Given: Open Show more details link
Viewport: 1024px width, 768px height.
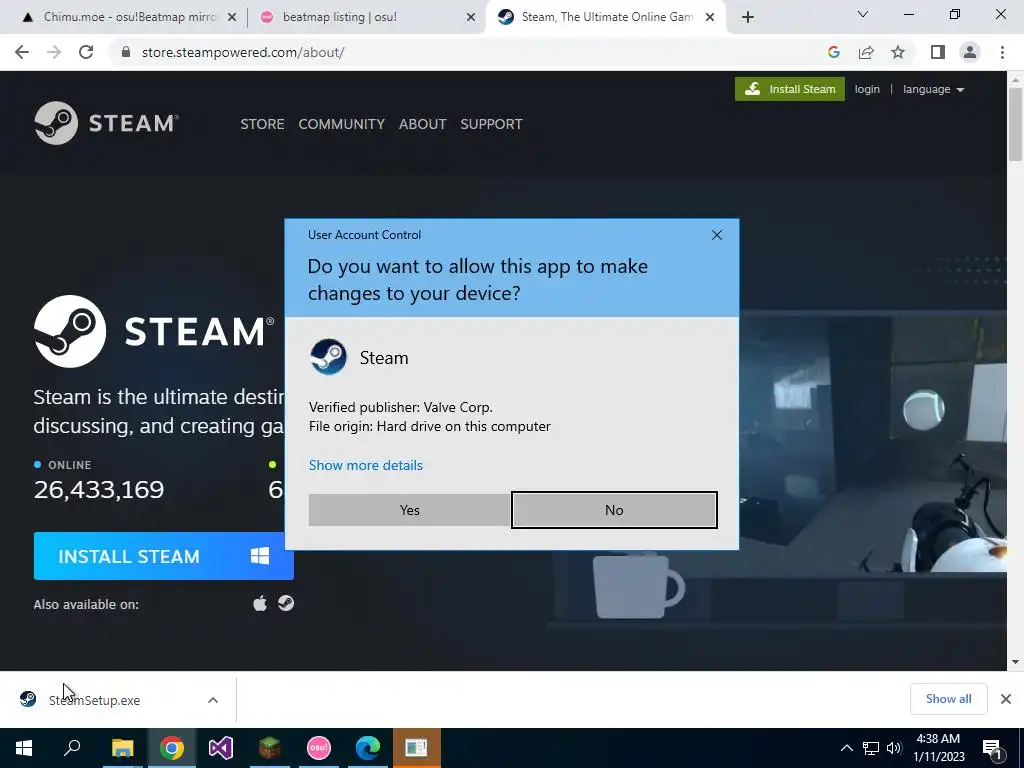Looking at the screenshot, I should [366, 465].
